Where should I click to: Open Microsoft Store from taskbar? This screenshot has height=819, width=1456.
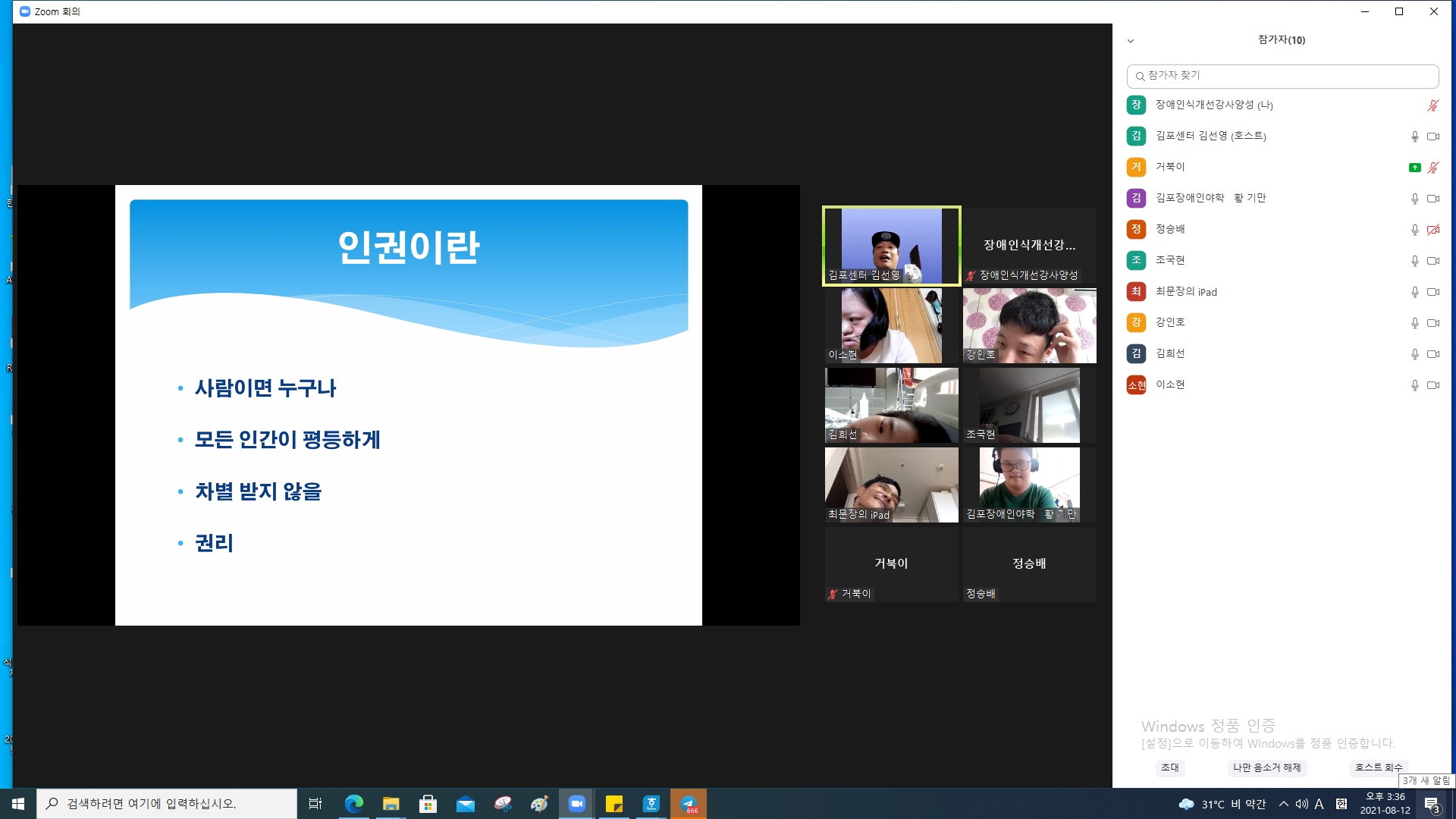pyautogui.click(x=428, y=804)
